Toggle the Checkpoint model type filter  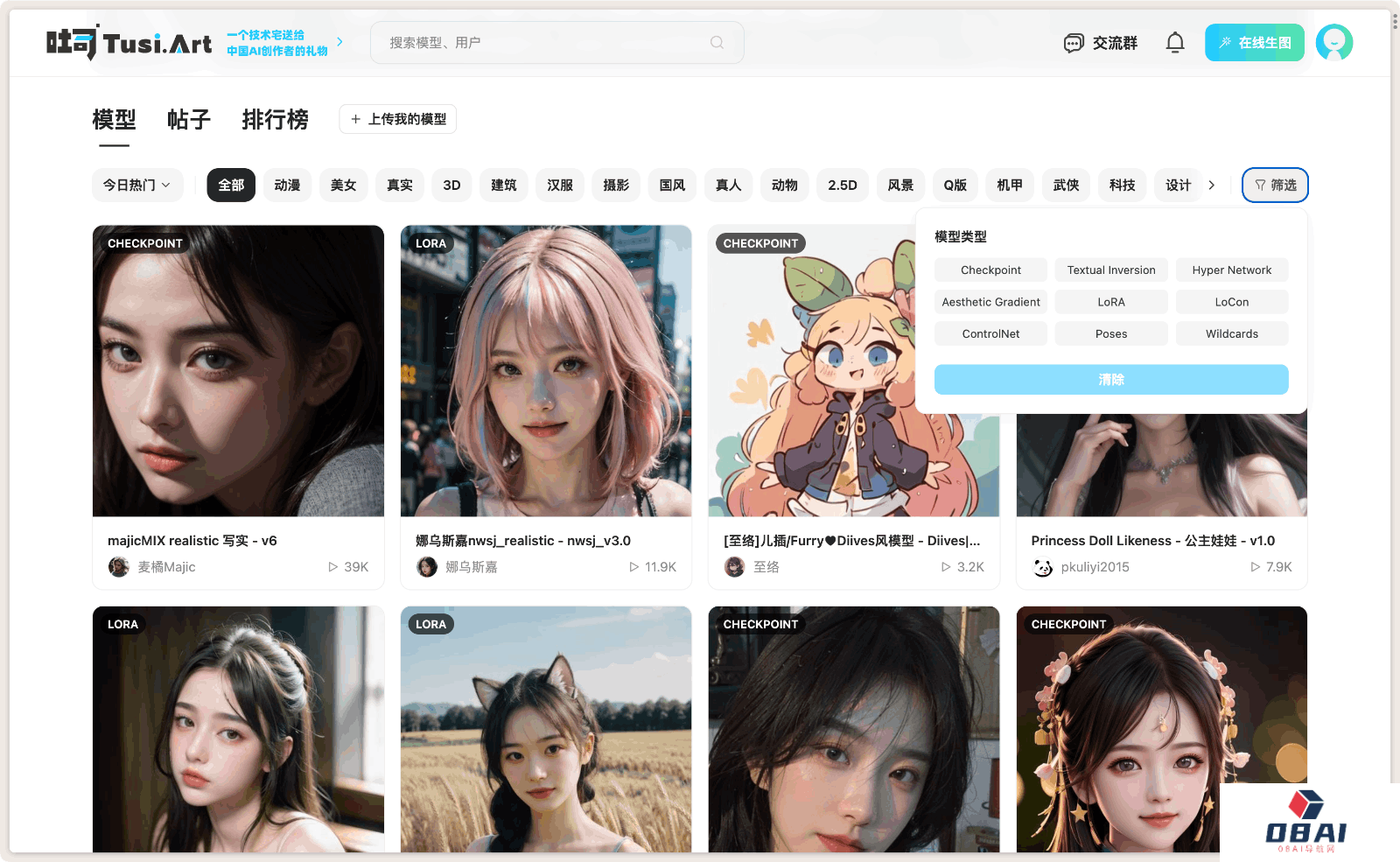pyautogui.click(x=990, y=270)
